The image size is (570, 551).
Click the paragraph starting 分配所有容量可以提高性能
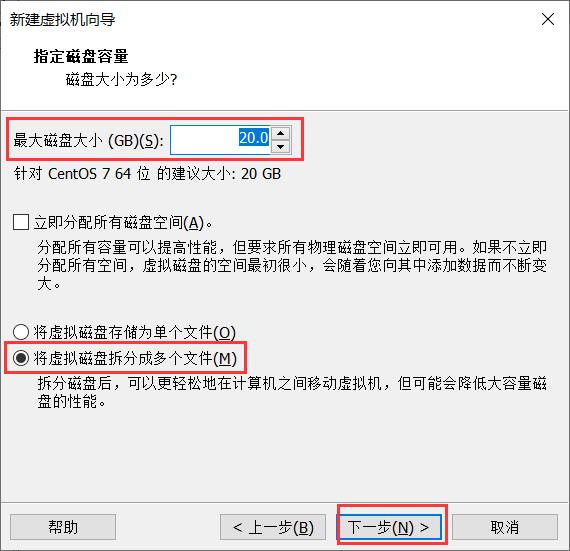point(292,265)
